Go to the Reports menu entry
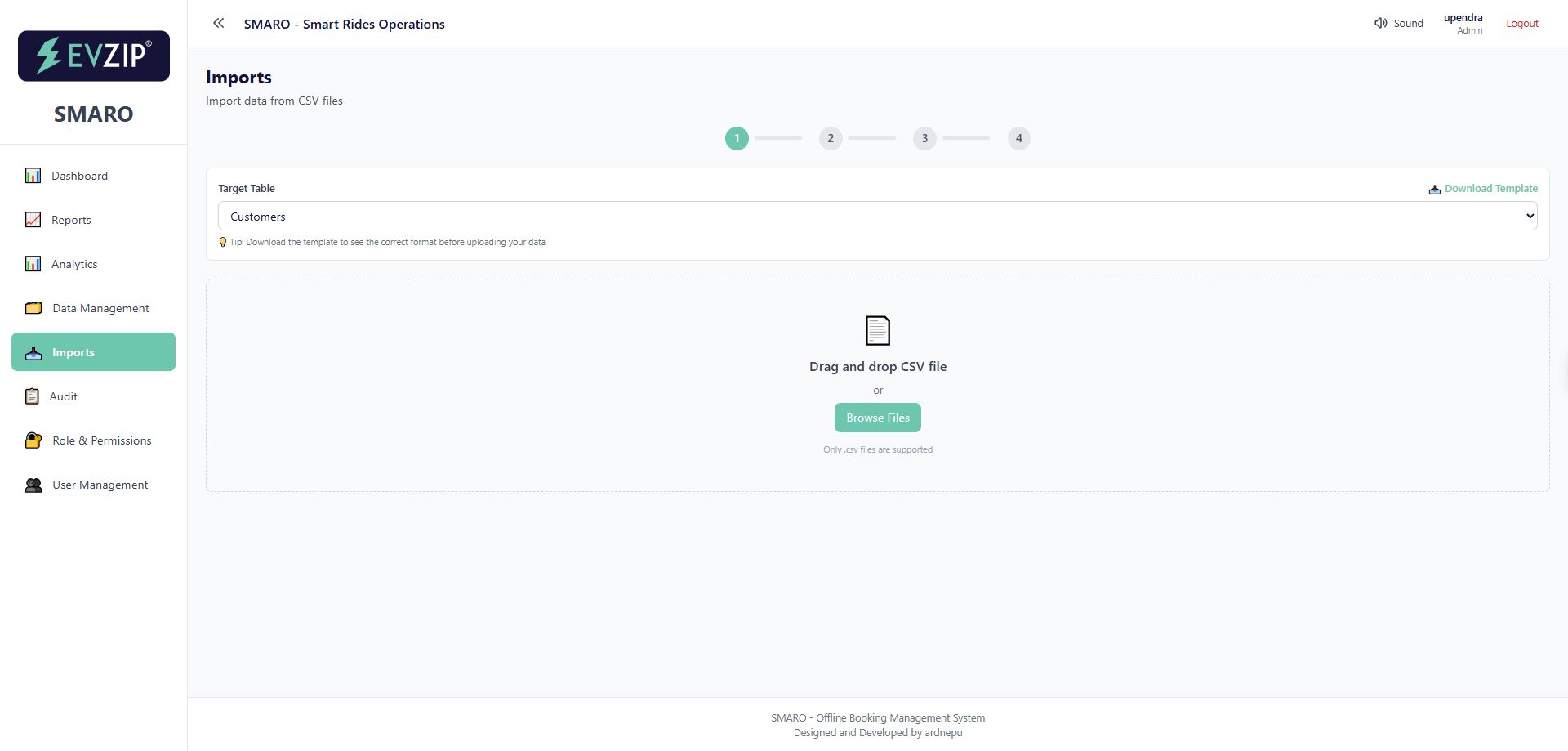This screenshot has width=1568, height=751. pyautogui.click(x=70, y=219)
